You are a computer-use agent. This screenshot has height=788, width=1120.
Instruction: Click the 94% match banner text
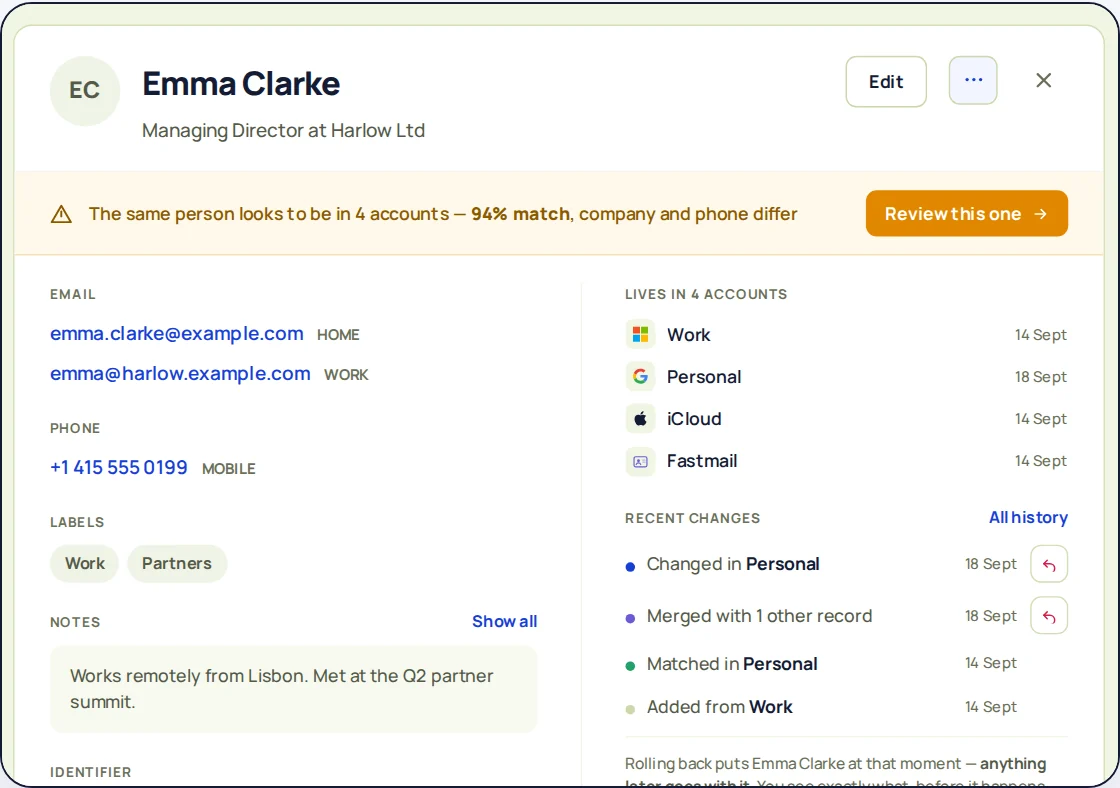coord(520,214)
